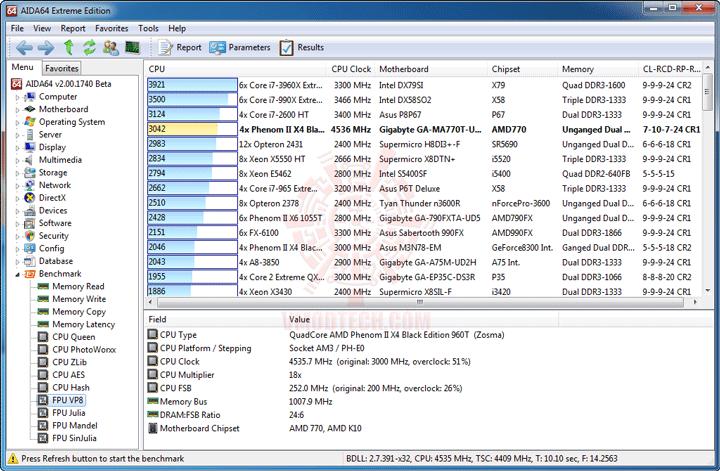Sort by the Motherboard column header

coord(431,69)
